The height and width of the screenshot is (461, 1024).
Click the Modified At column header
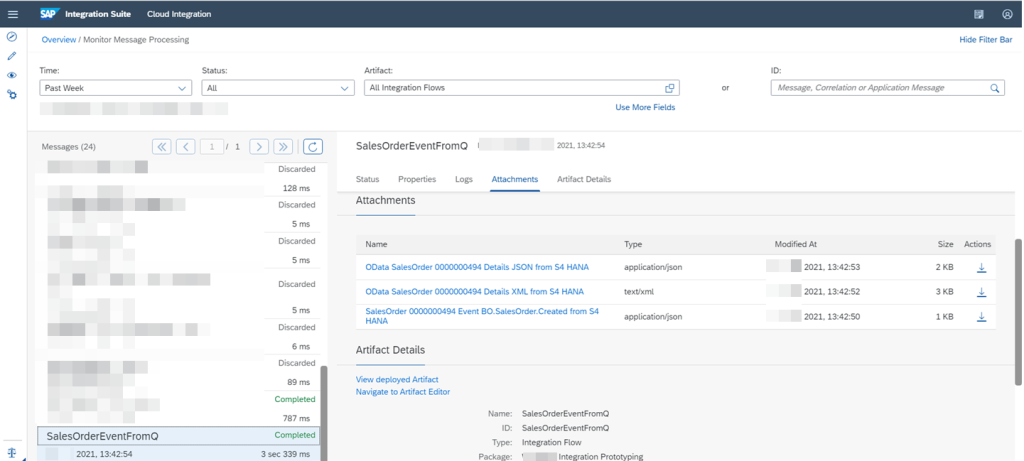pos(795,244)
